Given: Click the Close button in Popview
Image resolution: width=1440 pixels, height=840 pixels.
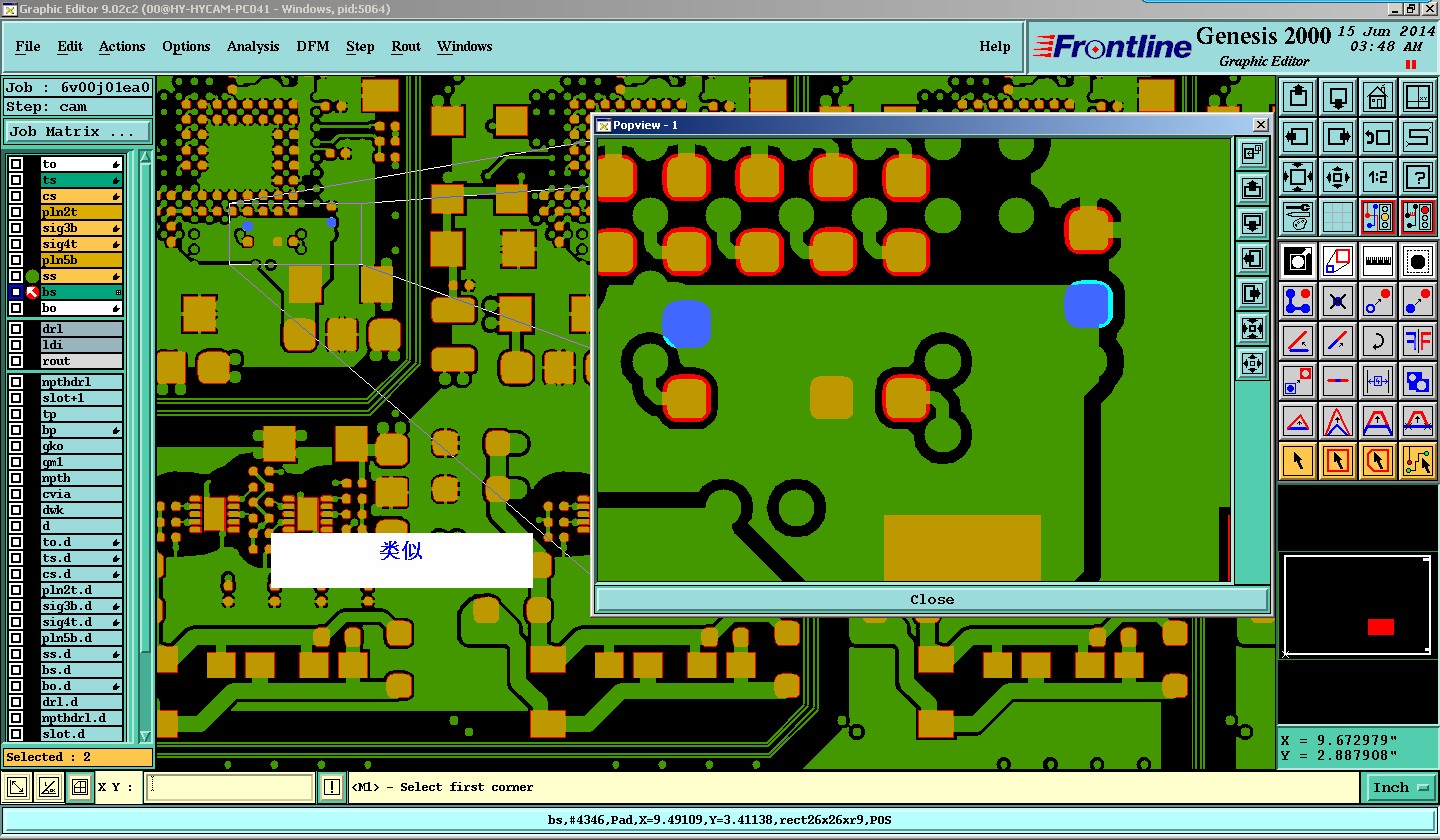Looking at the screenshot, I should (932, 599).
